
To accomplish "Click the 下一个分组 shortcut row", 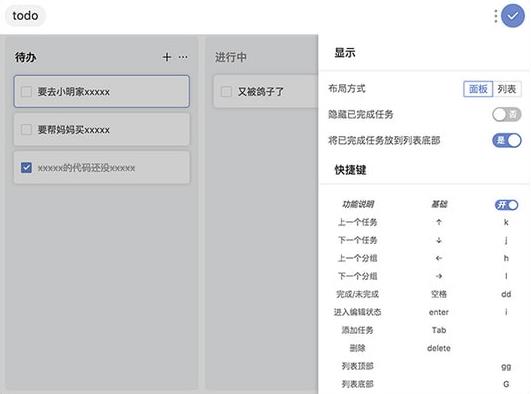I will (425, 276).
